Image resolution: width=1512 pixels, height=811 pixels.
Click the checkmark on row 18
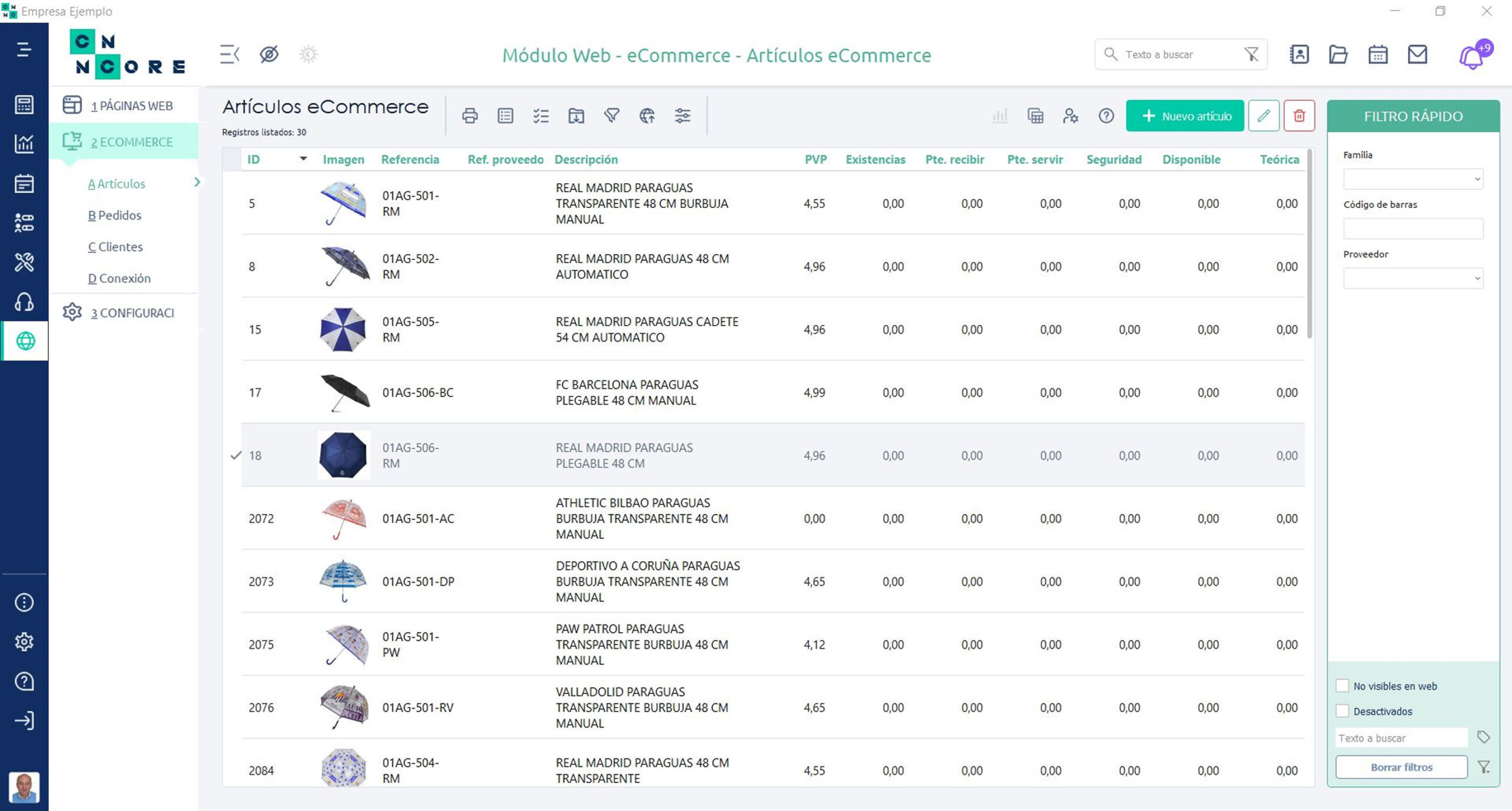click(236, 455)
